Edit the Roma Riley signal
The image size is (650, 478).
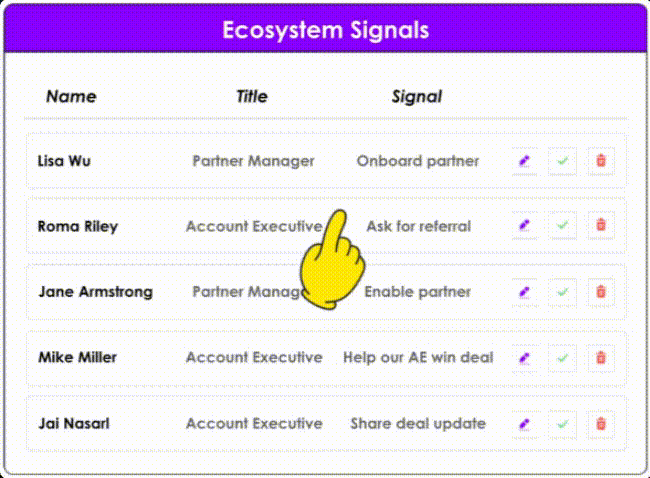point(524,226)
